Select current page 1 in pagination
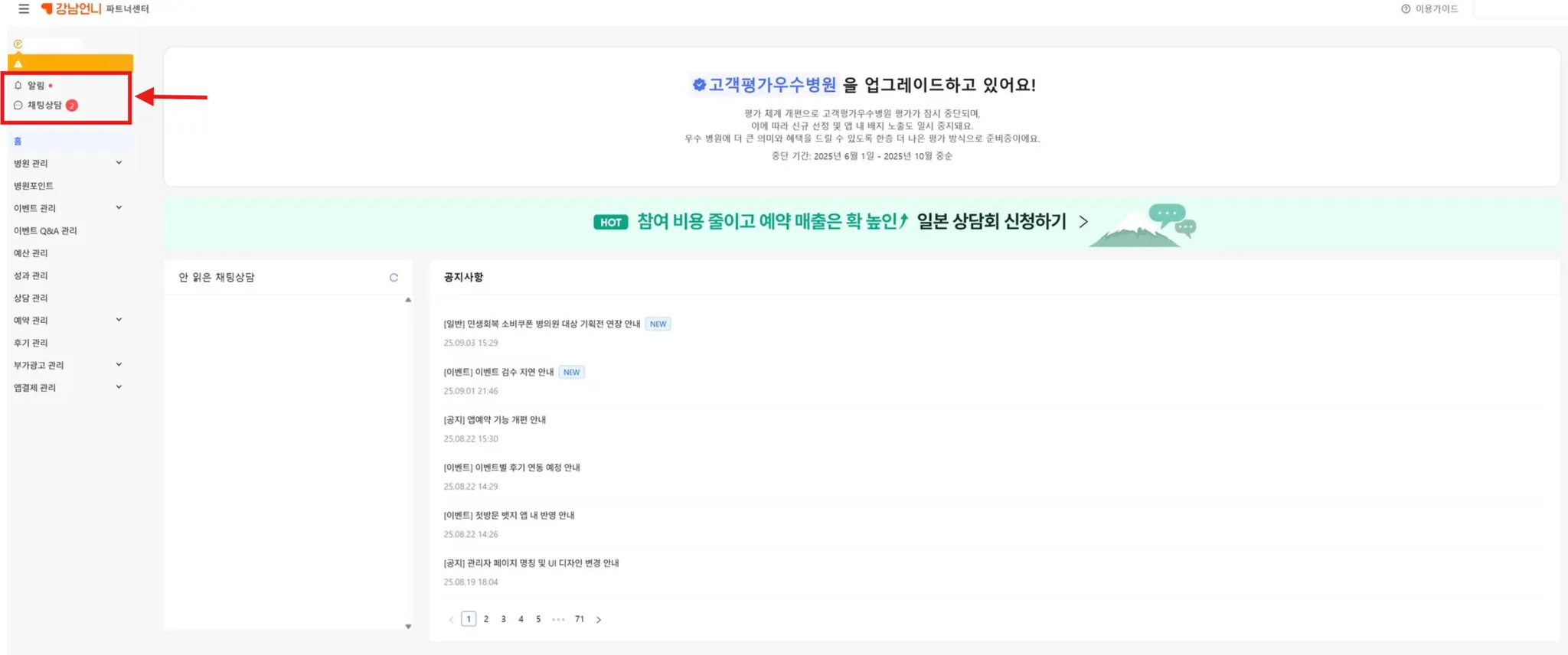1568x655 pixels. pos(469,619)
